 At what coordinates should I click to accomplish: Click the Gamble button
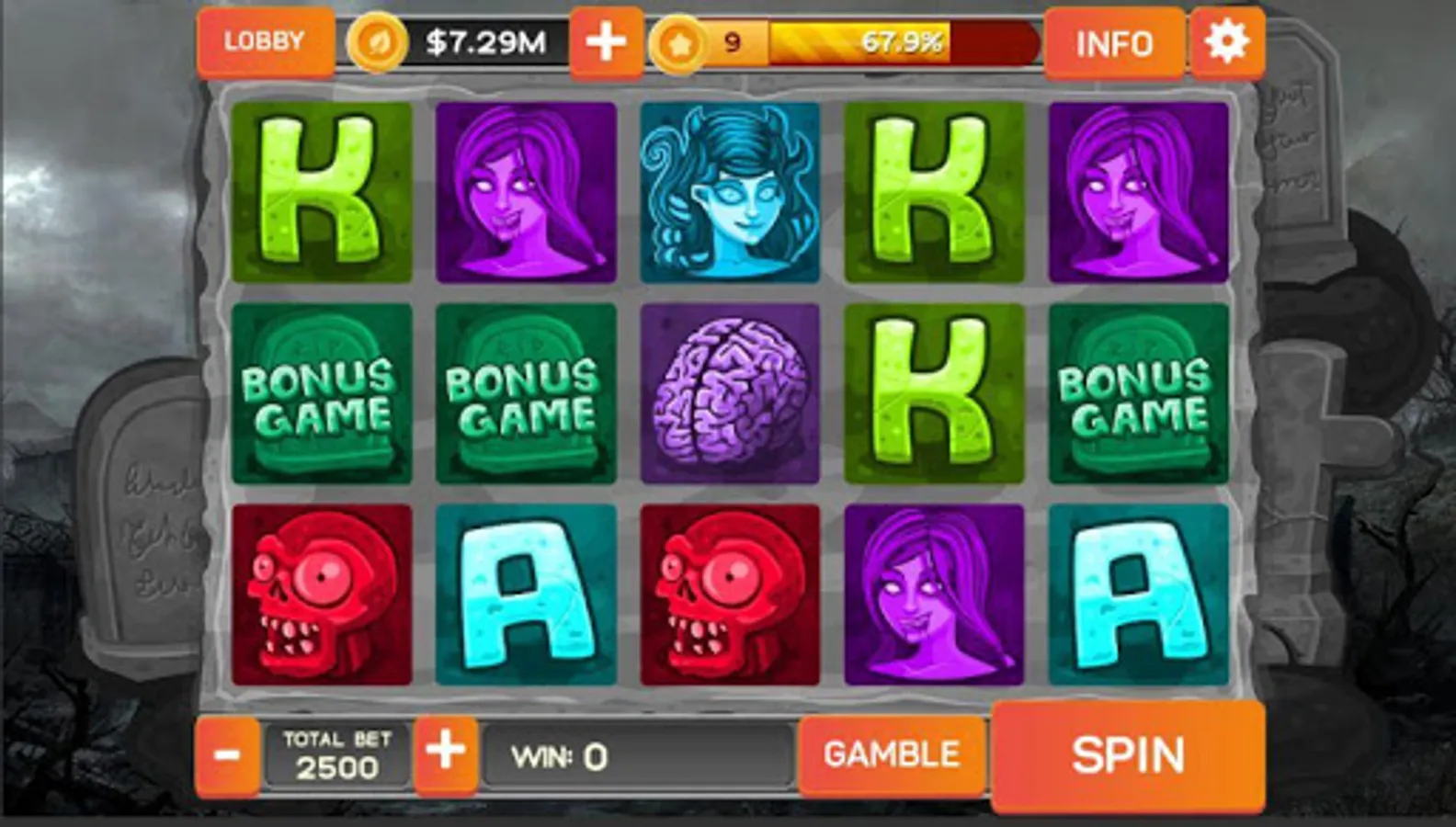pos(892,755)
